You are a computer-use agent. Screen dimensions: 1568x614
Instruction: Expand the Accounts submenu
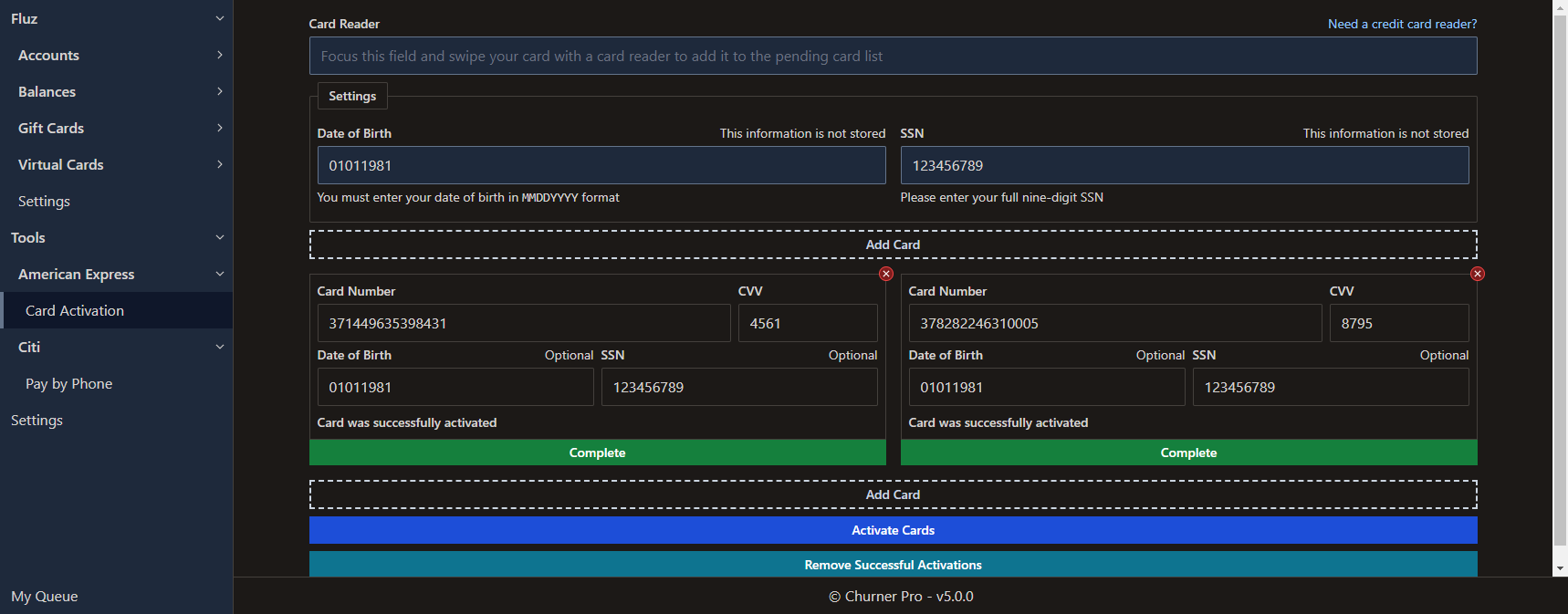[x=219, y=55]
